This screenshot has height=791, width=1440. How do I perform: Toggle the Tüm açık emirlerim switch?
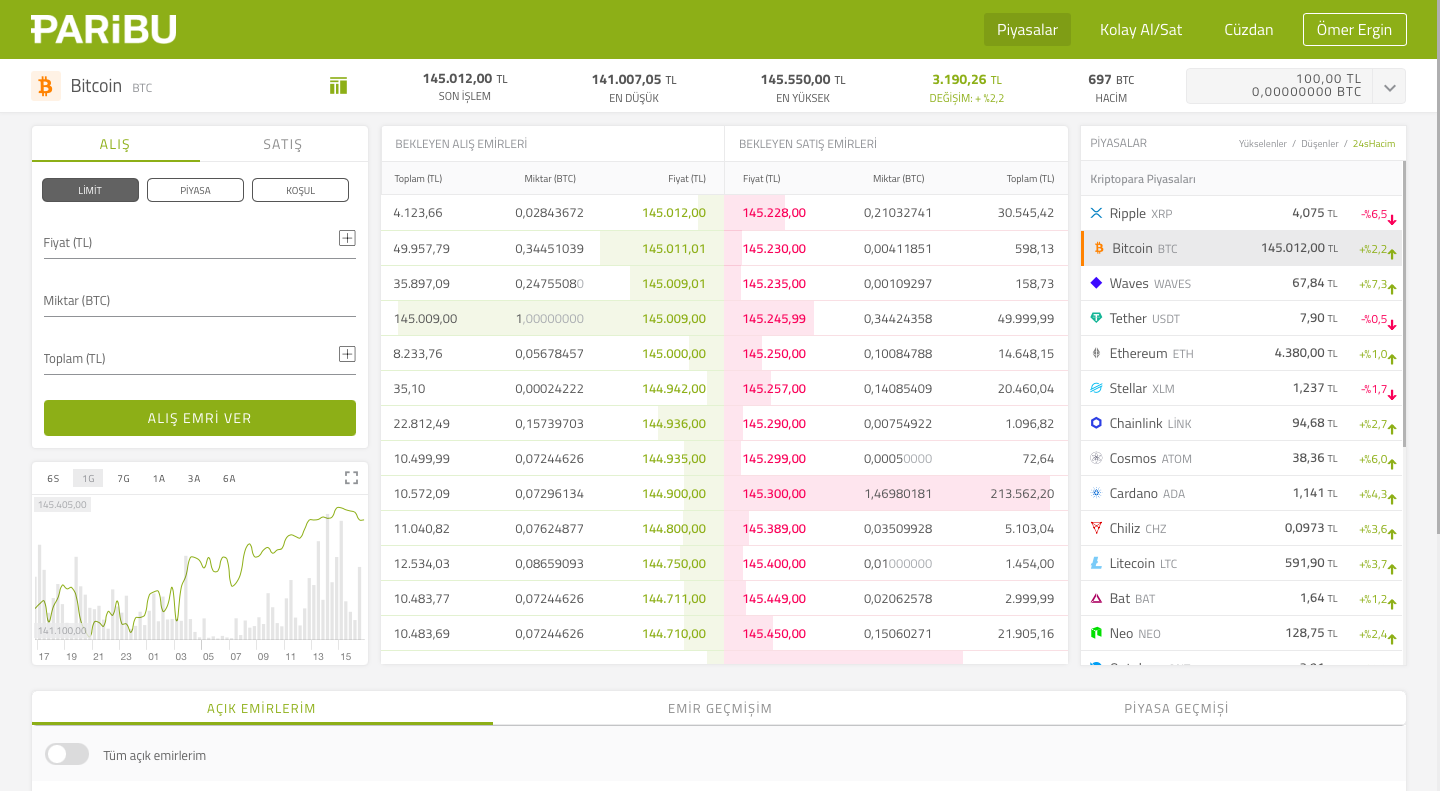coord(67,754)
